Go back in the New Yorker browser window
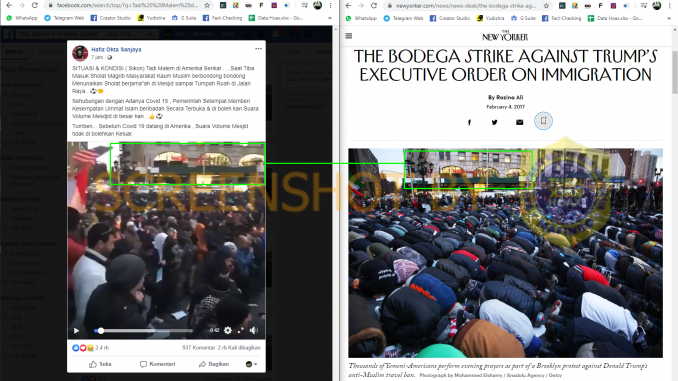The width and height of the screenshot is (678, 381). (349, 6)
